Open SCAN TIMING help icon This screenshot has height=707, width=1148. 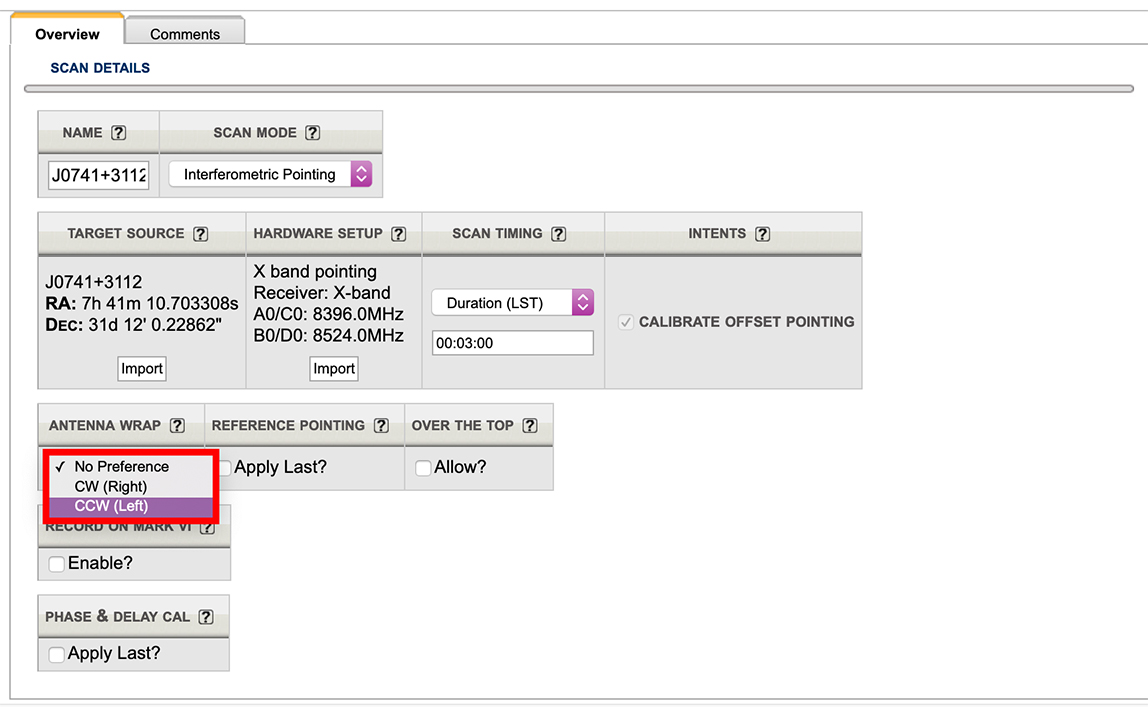(x=559, y=234)
